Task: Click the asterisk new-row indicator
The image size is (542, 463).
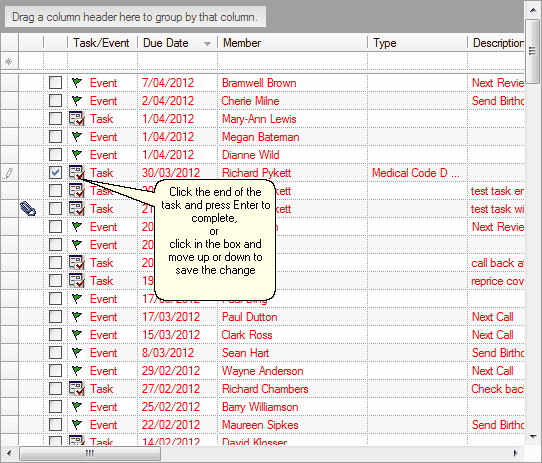Action: coord(9,62)
